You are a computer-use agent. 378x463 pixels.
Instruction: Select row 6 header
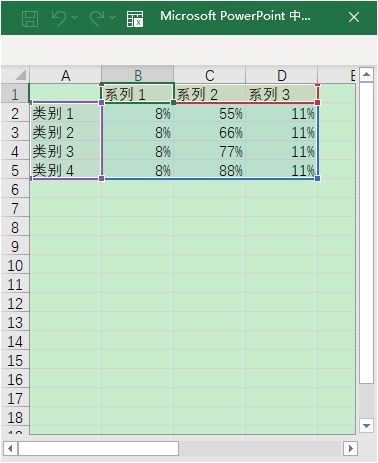click(15, 189)
